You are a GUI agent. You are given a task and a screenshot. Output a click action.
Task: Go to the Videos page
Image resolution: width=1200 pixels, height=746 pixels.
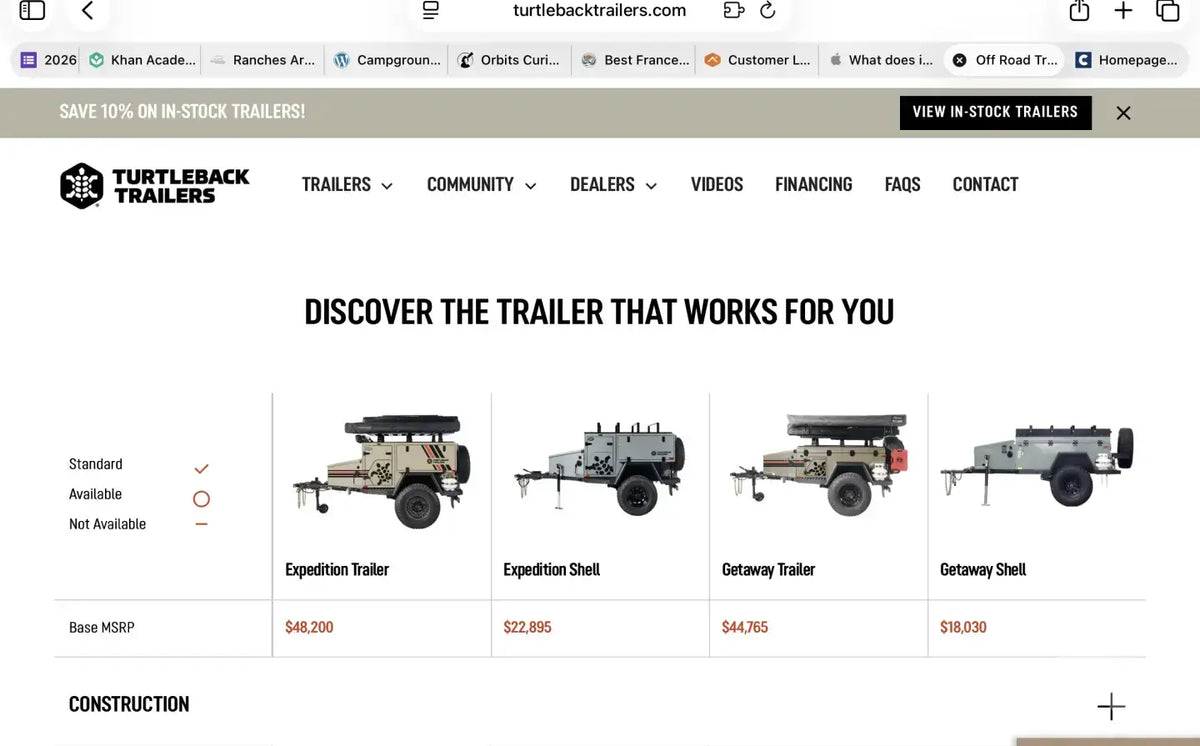pos(717,185)
